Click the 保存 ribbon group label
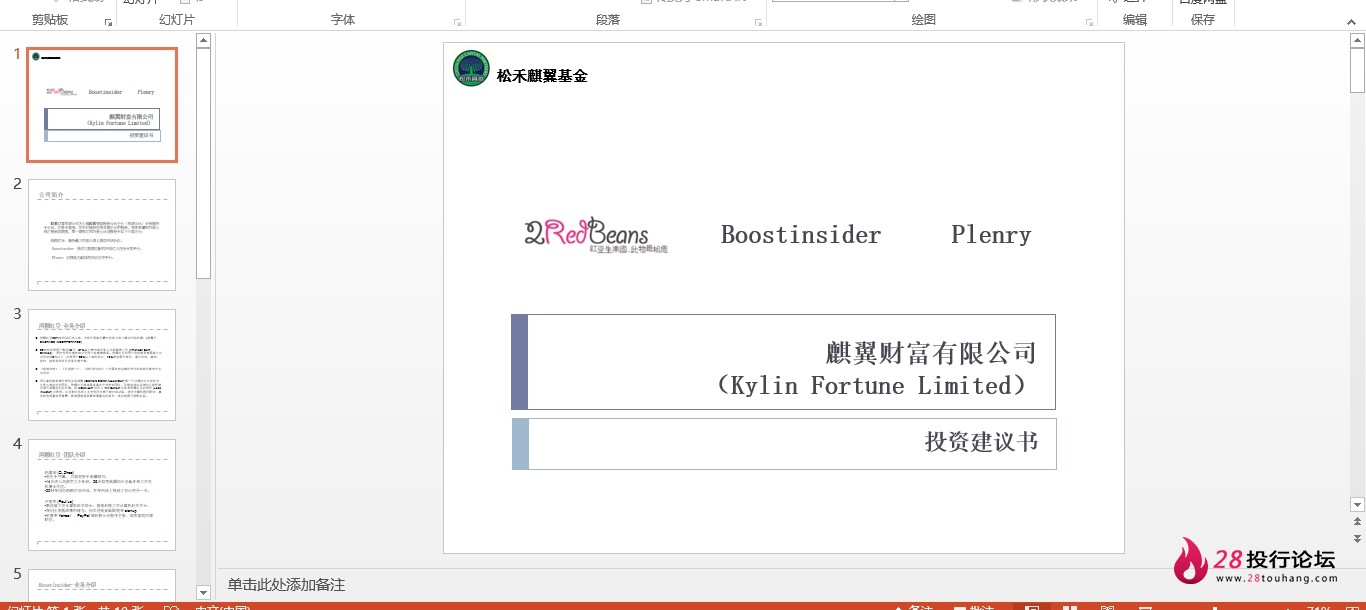The width and height of the screenshot is (1366, 610). coord(1202,20)
